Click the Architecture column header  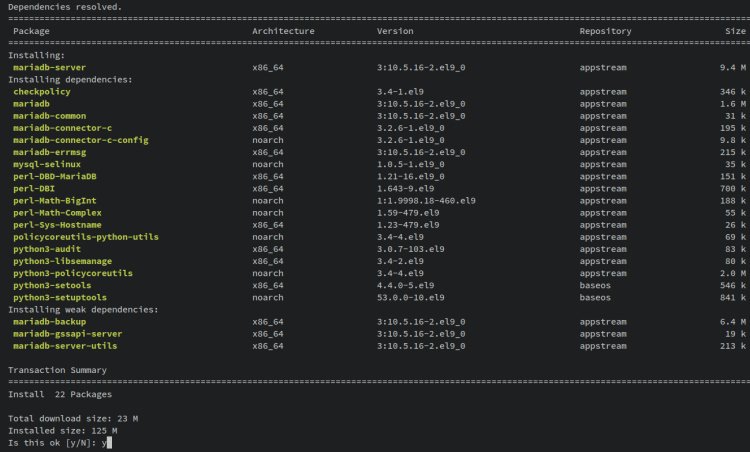point(283,31)
